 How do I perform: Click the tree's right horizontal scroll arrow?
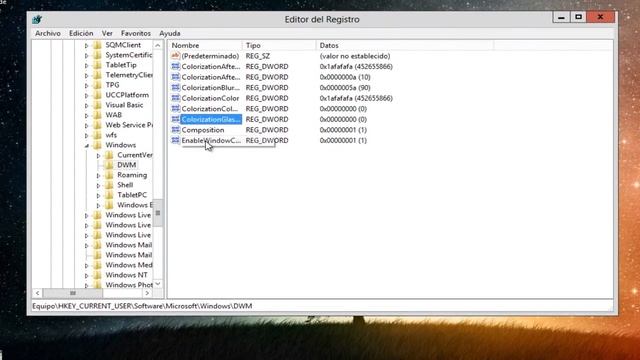(147, 293)
